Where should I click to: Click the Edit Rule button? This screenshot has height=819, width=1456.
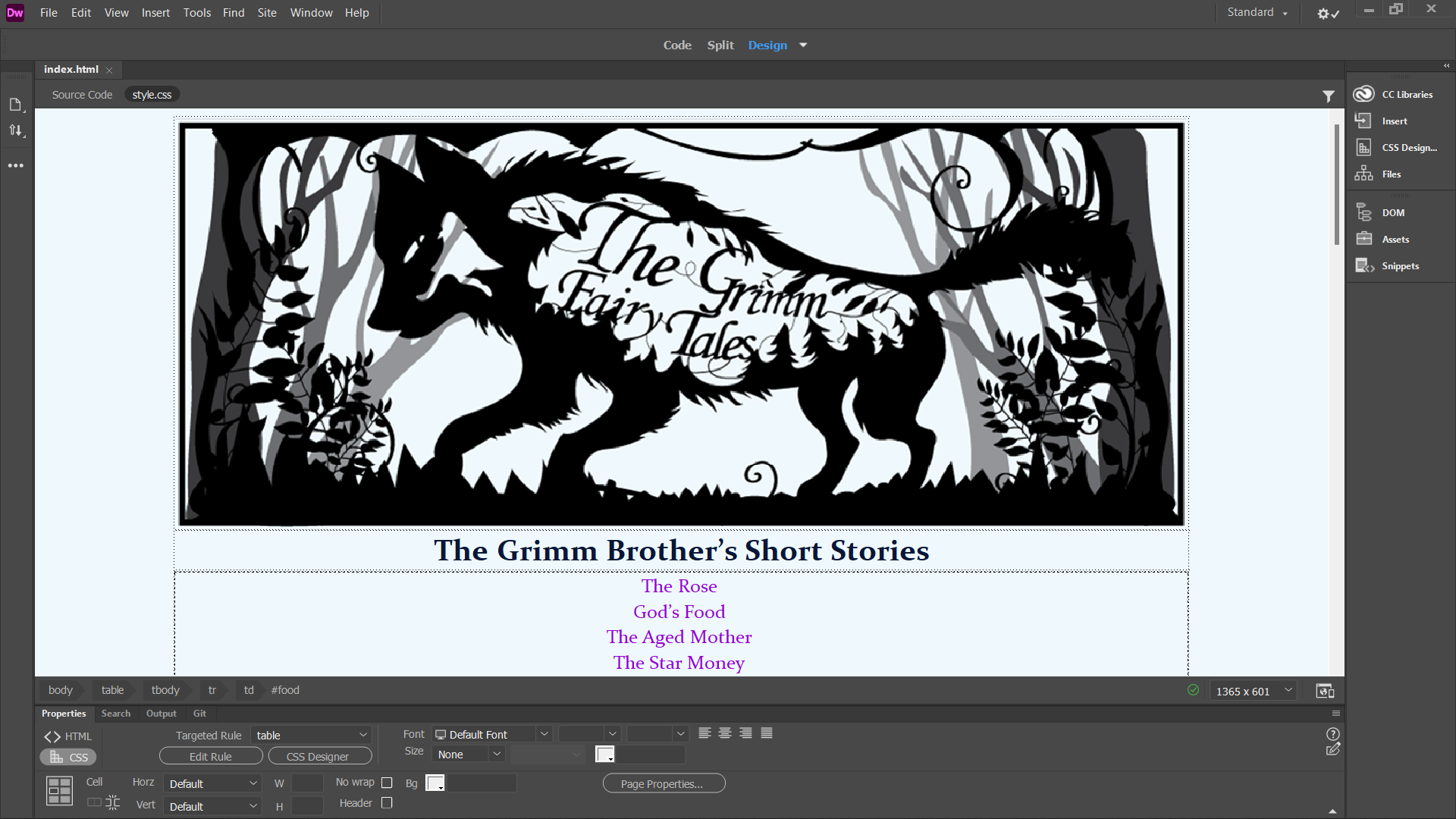[x=211, y=756]
